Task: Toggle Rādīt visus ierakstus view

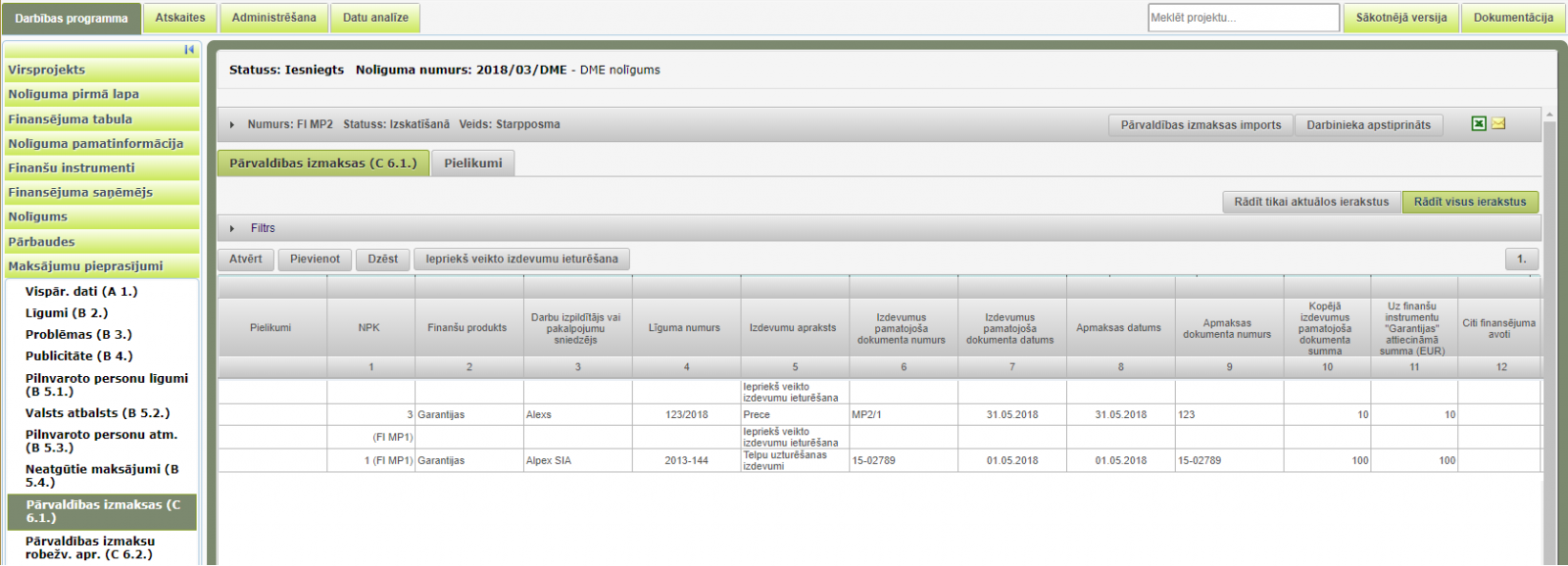Action: [x=1469, y=202]
